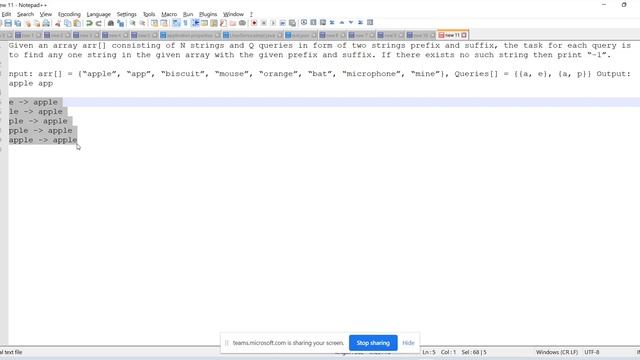
Task: Start macro recording with the red dot
Action: pos(254,23)
